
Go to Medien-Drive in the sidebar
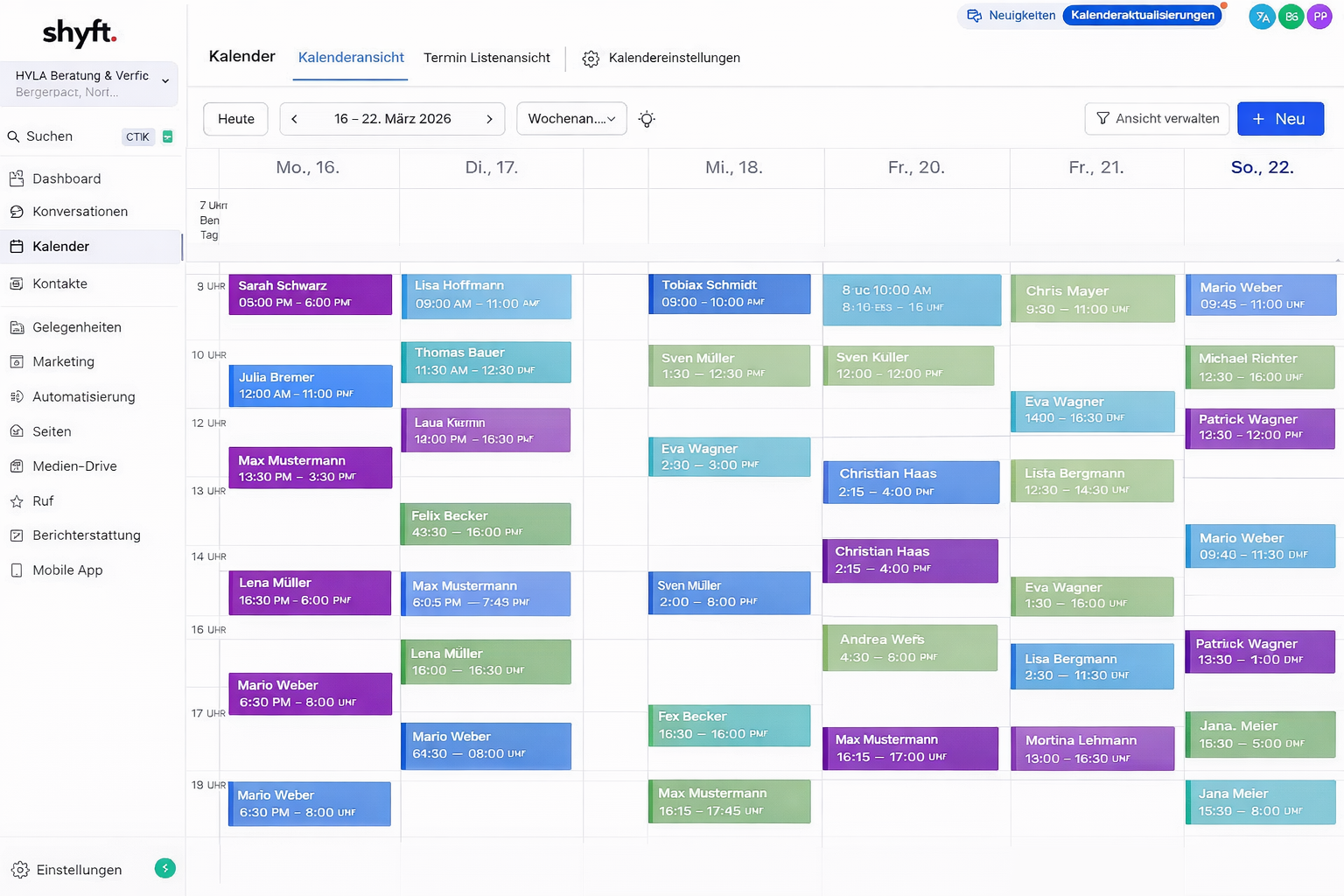pyautogui.click(x=74, y=466)
